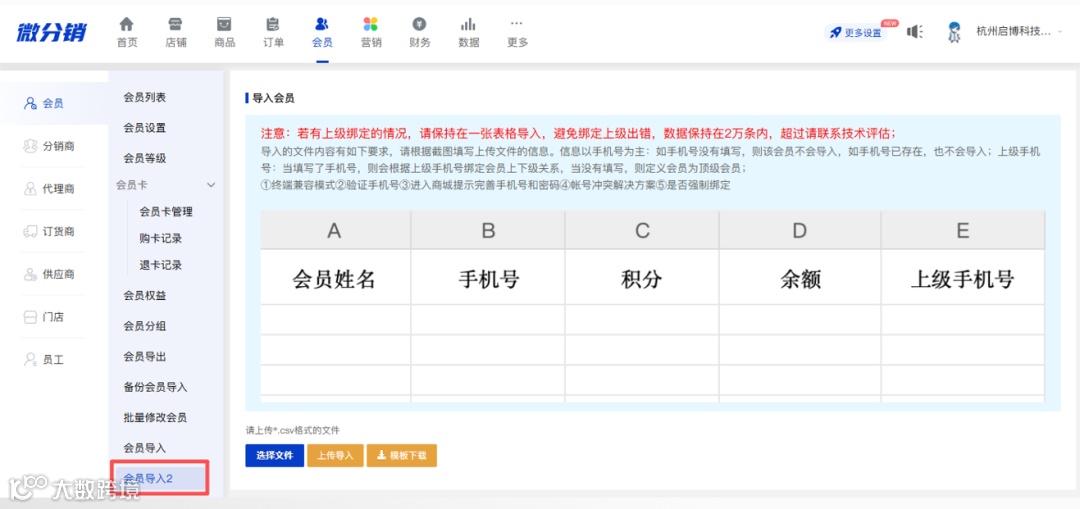Click the 更多设置 button
The image size is (1080, 509).
coord(855,32)
